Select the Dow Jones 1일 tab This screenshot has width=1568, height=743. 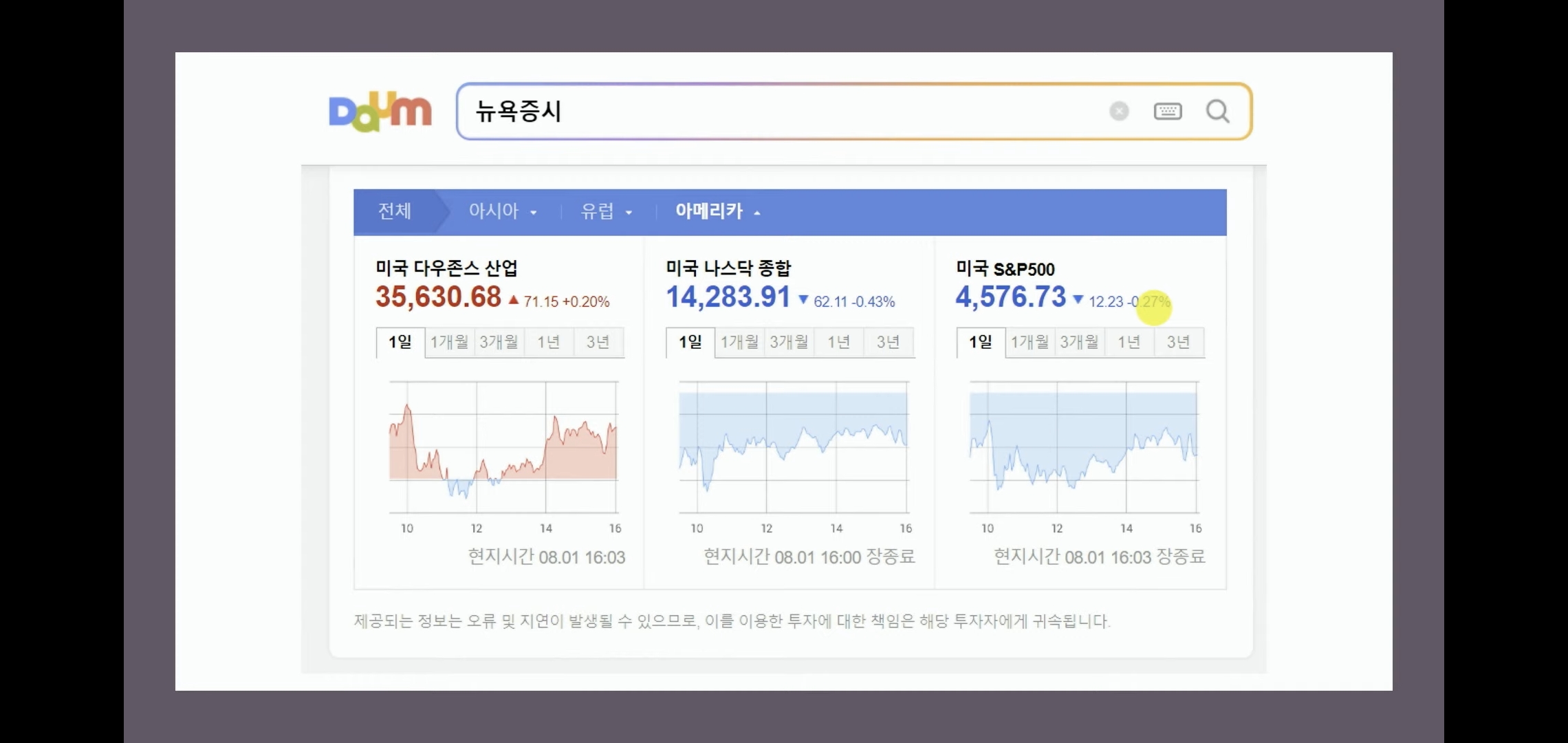click(400, 342)
